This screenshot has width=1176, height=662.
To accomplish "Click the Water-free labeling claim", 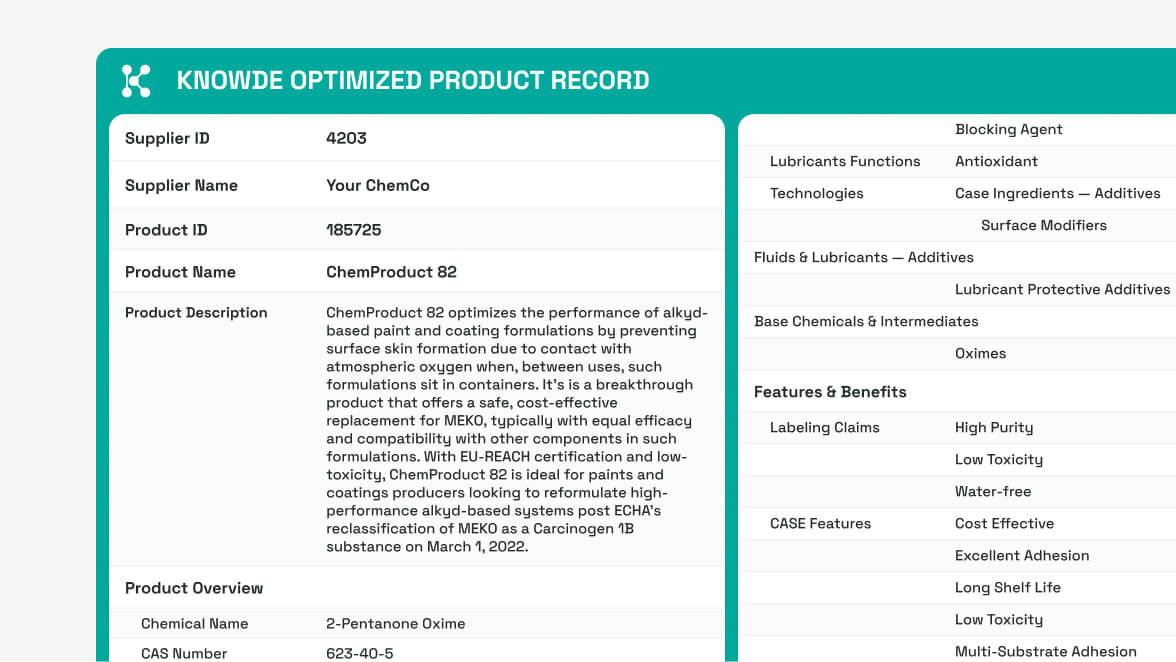I will pos(992,491).
